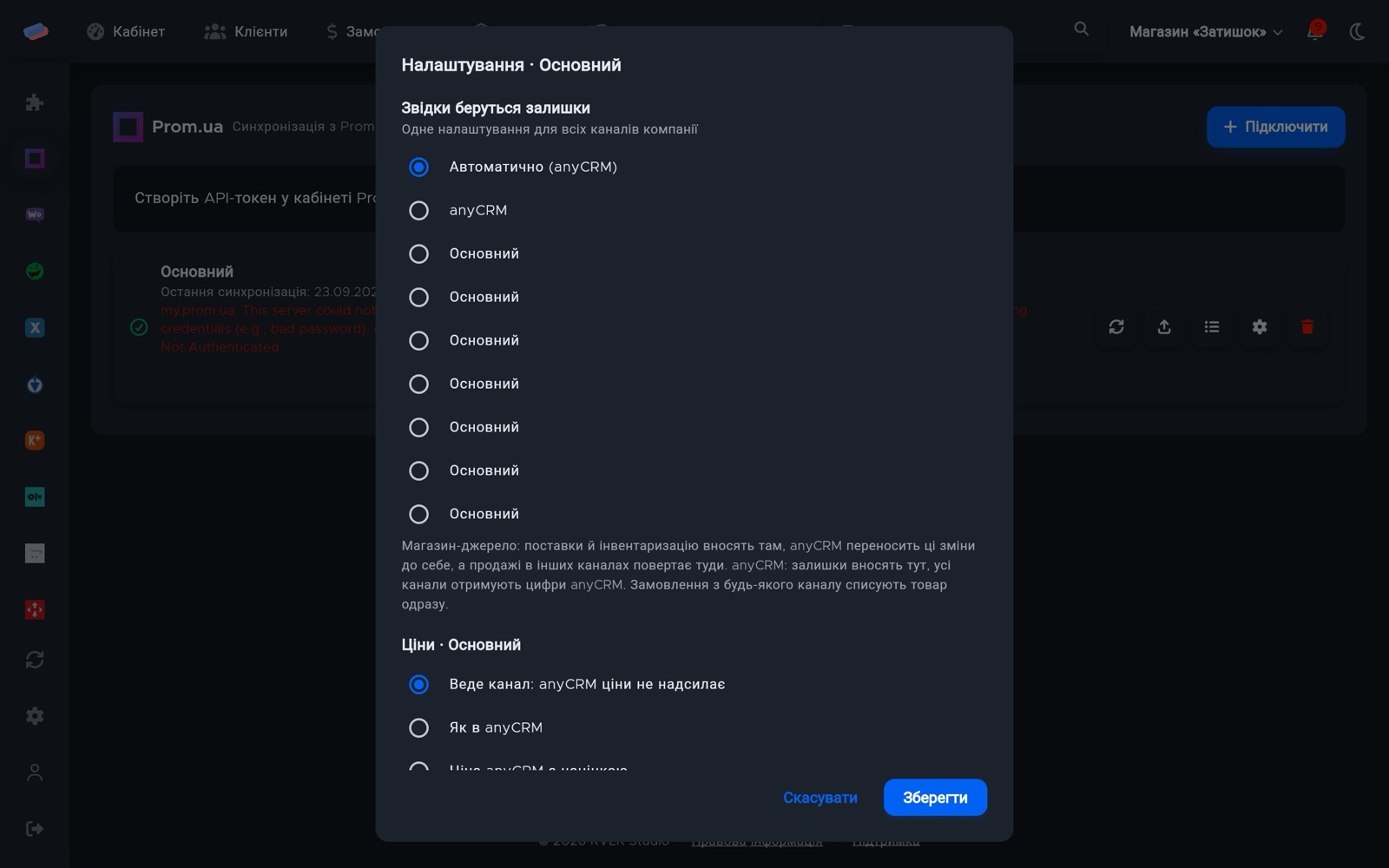
Task: Click the Скасувати button
Action: pyautogui.click(x=820, y=798)
